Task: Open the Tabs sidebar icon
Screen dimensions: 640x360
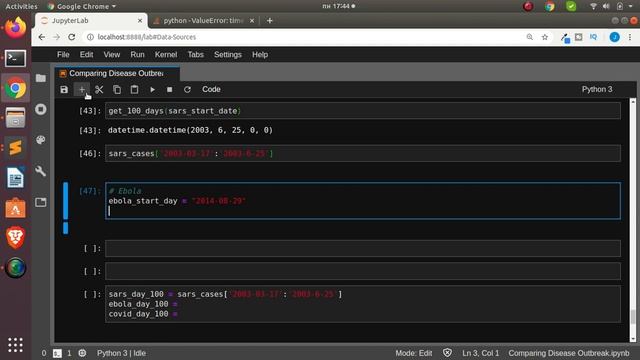Action: (x=41, y=202)
